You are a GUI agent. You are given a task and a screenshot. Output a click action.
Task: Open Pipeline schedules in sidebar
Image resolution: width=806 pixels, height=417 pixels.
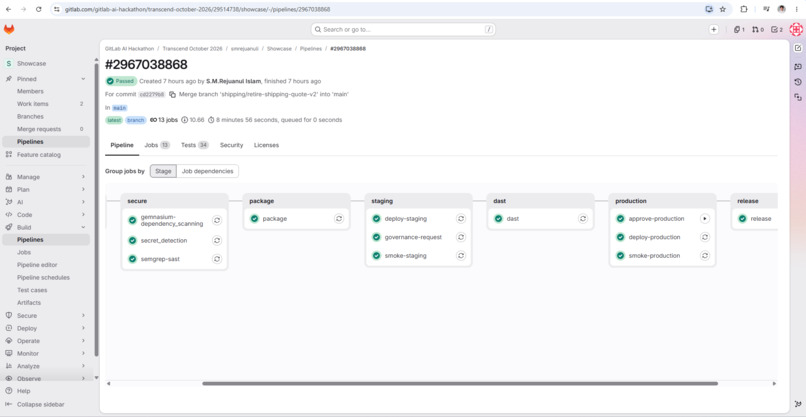tap(43, 278)
